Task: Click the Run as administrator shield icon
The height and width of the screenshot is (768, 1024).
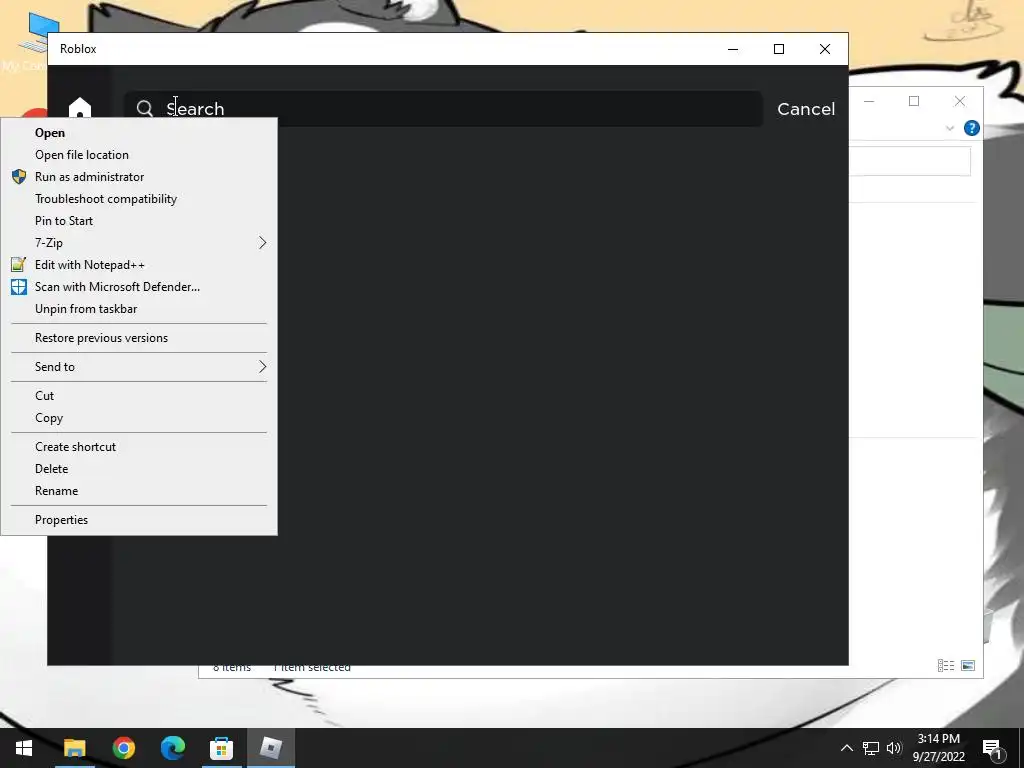Action: click(19, 177)
